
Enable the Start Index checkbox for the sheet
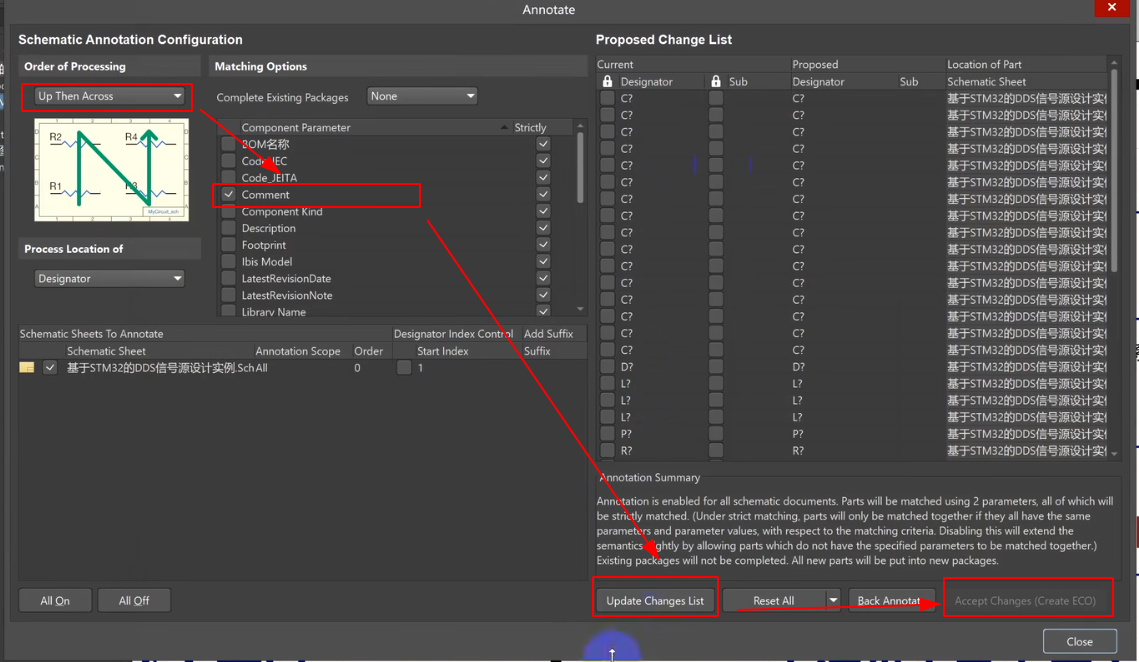coord(404,368)
